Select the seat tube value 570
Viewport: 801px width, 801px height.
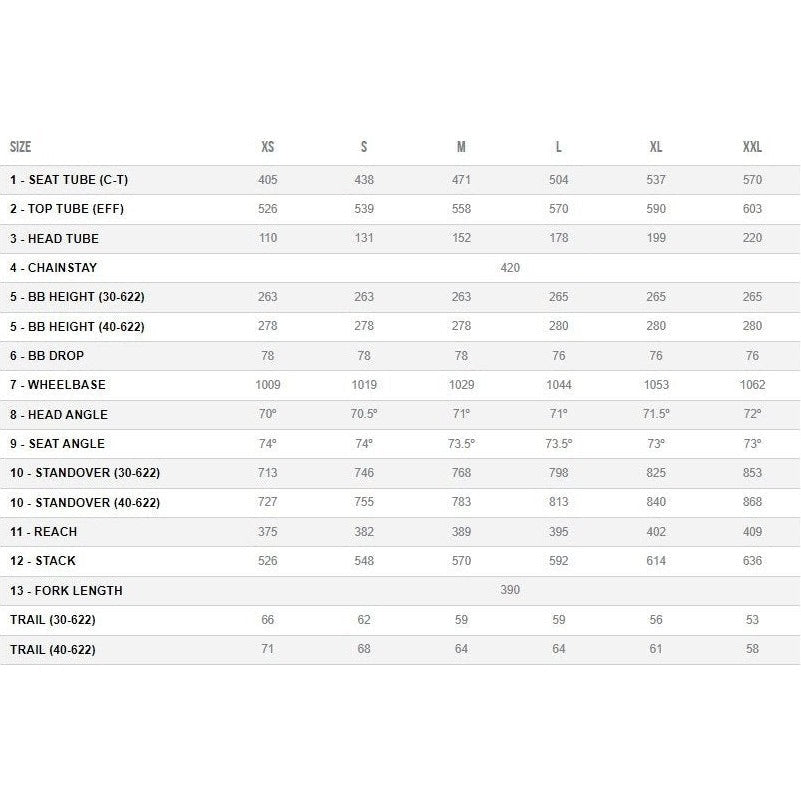pos(752,180)
